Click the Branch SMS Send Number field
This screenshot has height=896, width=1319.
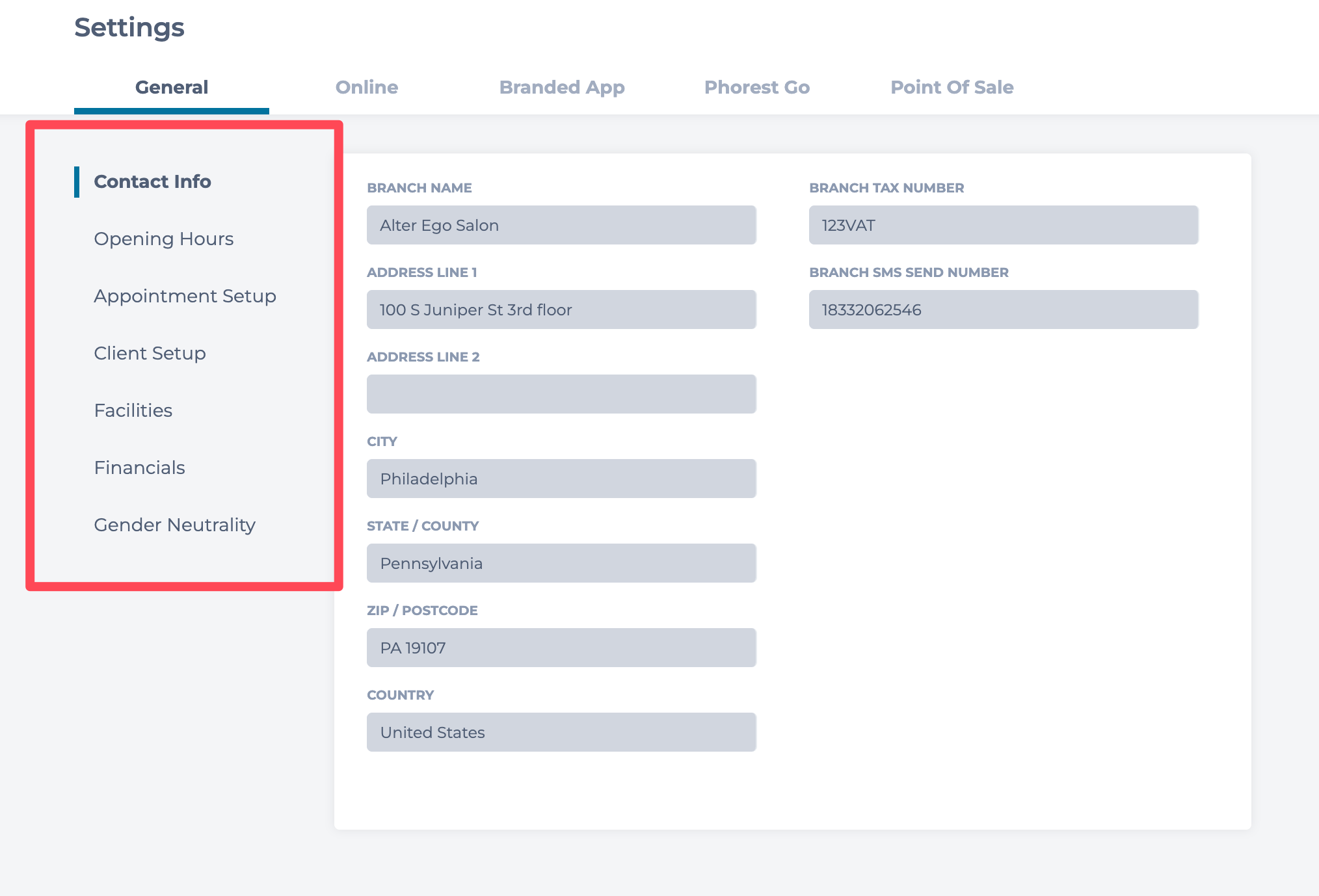click(x=1003, y=310)
